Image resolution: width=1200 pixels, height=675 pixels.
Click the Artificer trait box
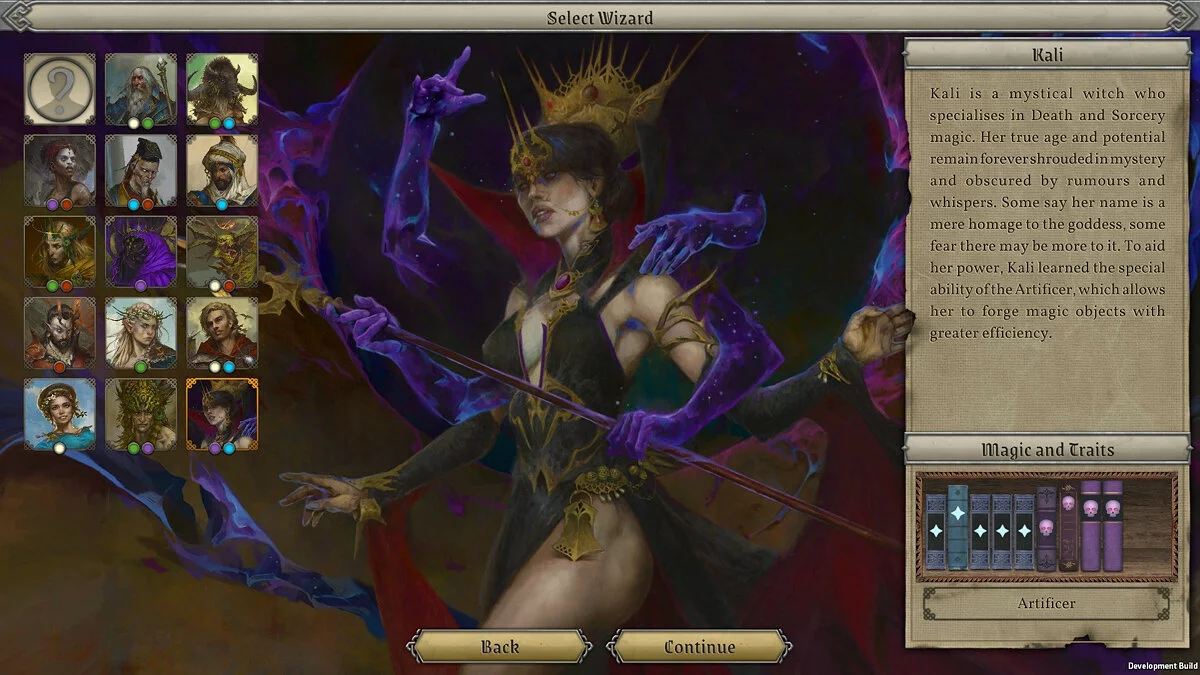click(1046, 604)
